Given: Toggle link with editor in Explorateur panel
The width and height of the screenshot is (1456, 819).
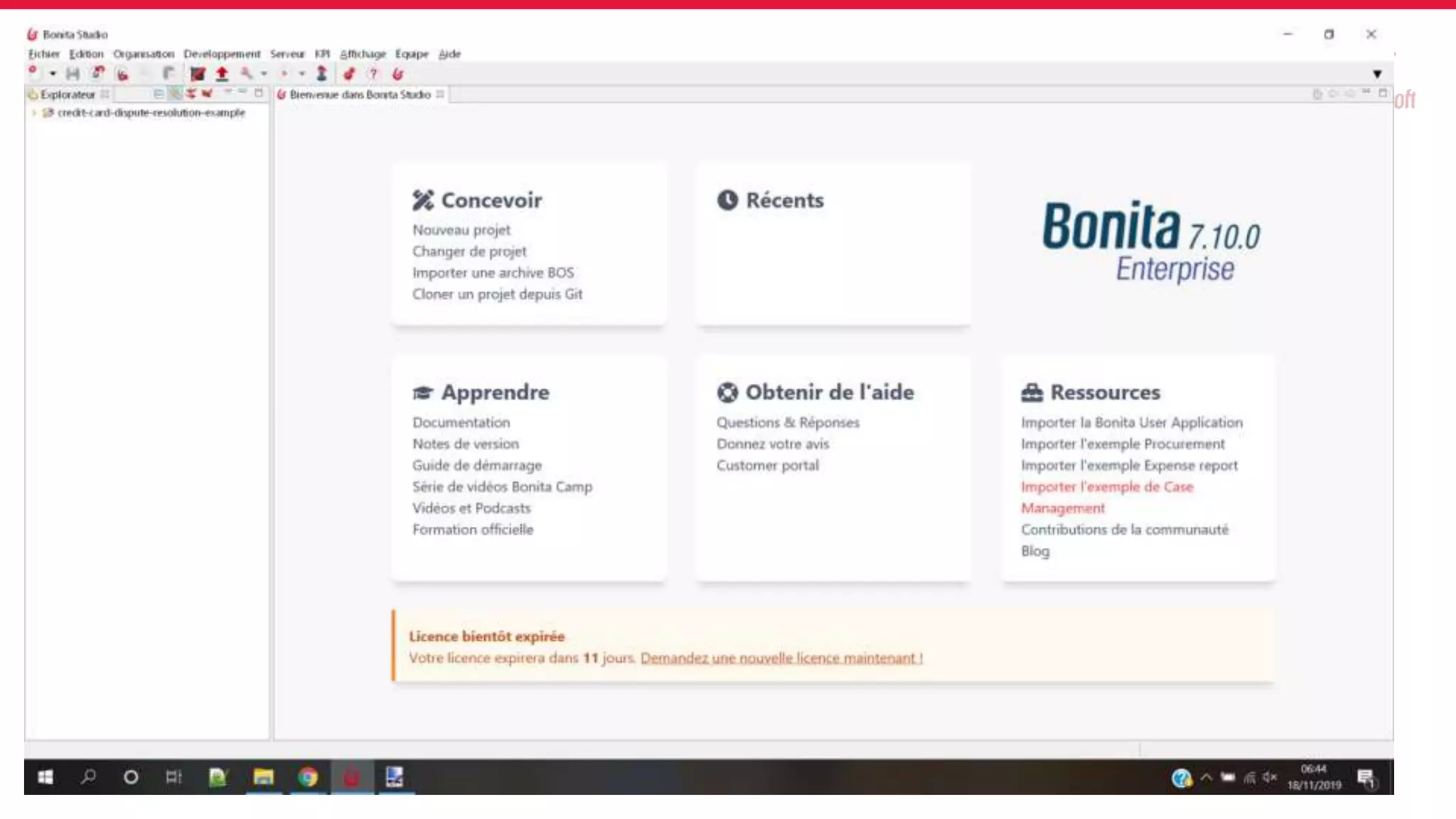Looking at the screenshot, I should point(175,94).
